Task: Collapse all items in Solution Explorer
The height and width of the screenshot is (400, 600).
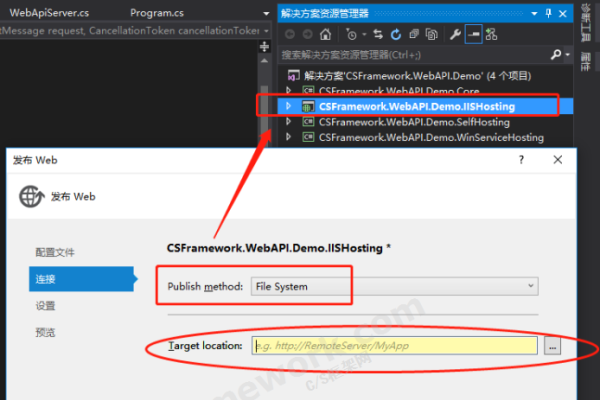Action: pos(414,34)
